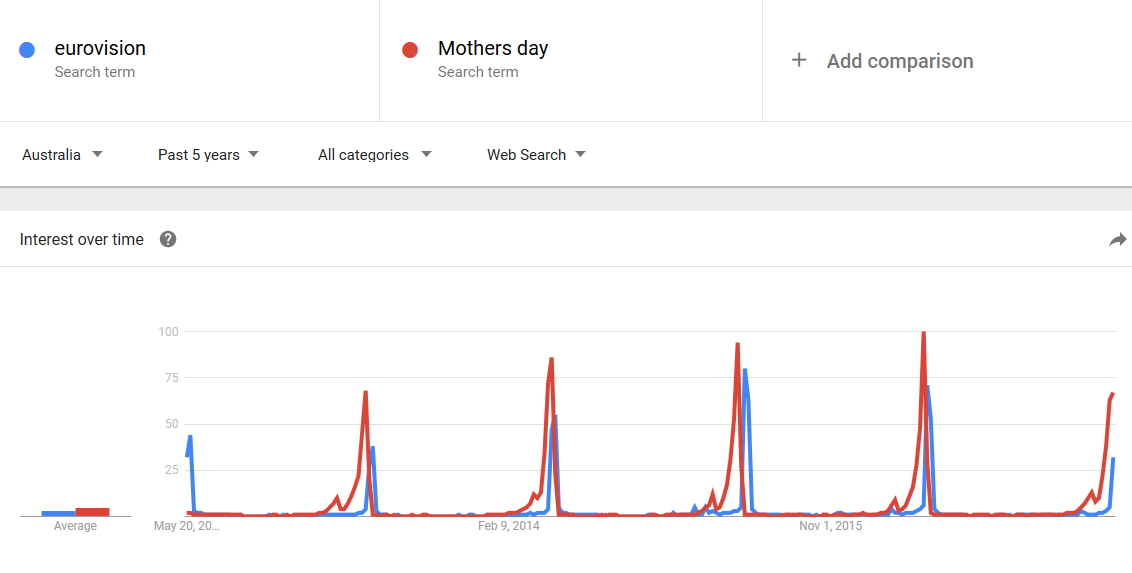This screenshot has width=1132, height=573.
Task: Click the tallest blue eurovision peak
Action: point(745,371)
